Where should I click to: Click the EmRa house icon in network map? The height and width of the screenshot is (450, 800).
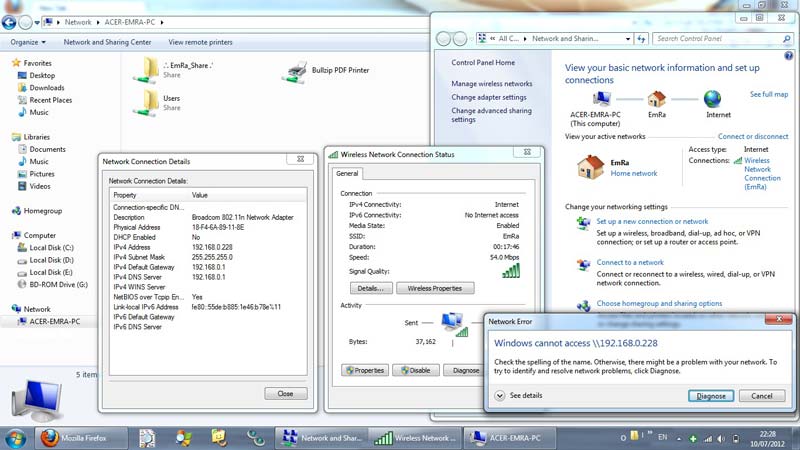pyautogui.click(x=657, y=99)
